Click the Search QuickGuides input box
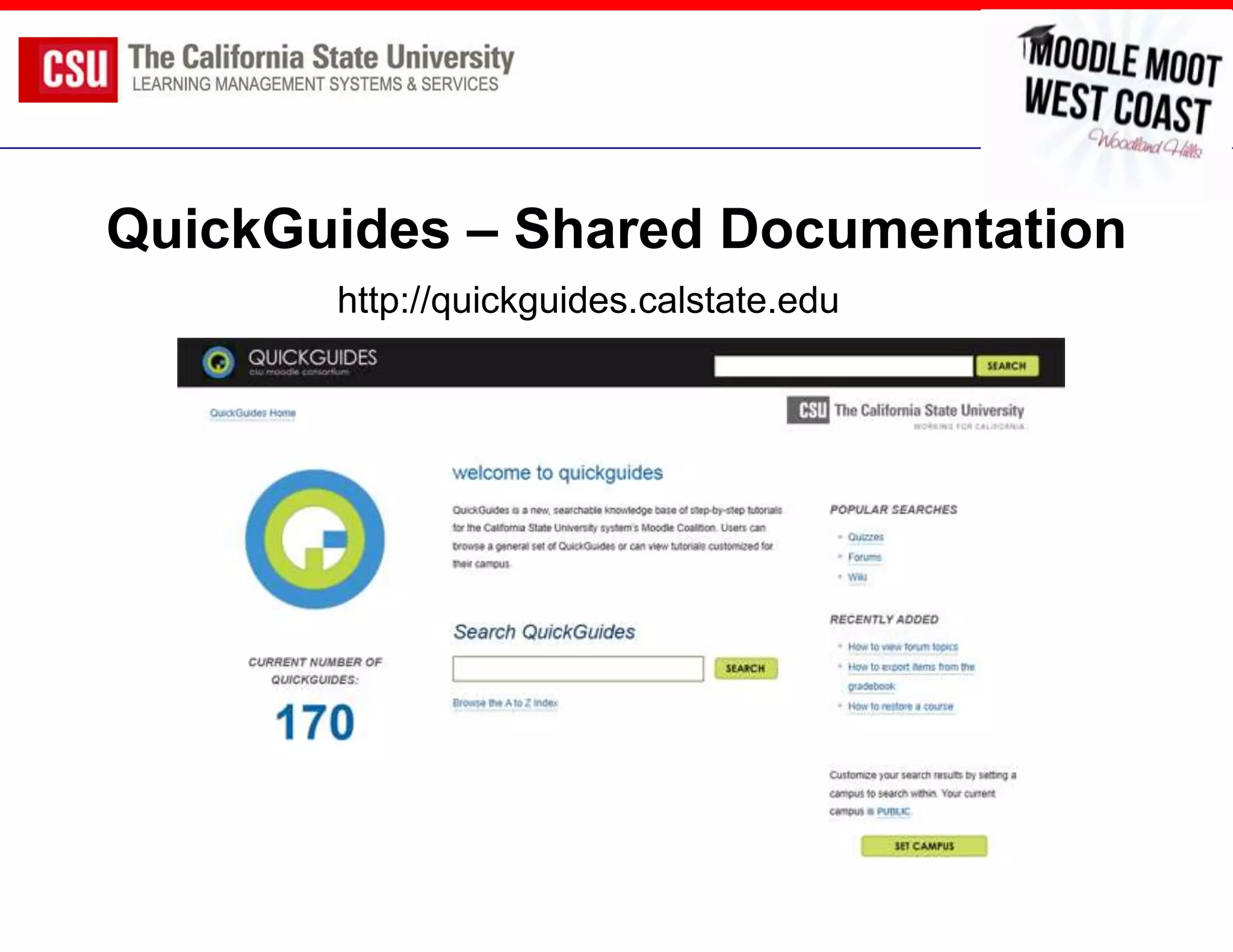Image resolution: width=1233 pixels, height=952 pixels. click(x=578, y=669)
